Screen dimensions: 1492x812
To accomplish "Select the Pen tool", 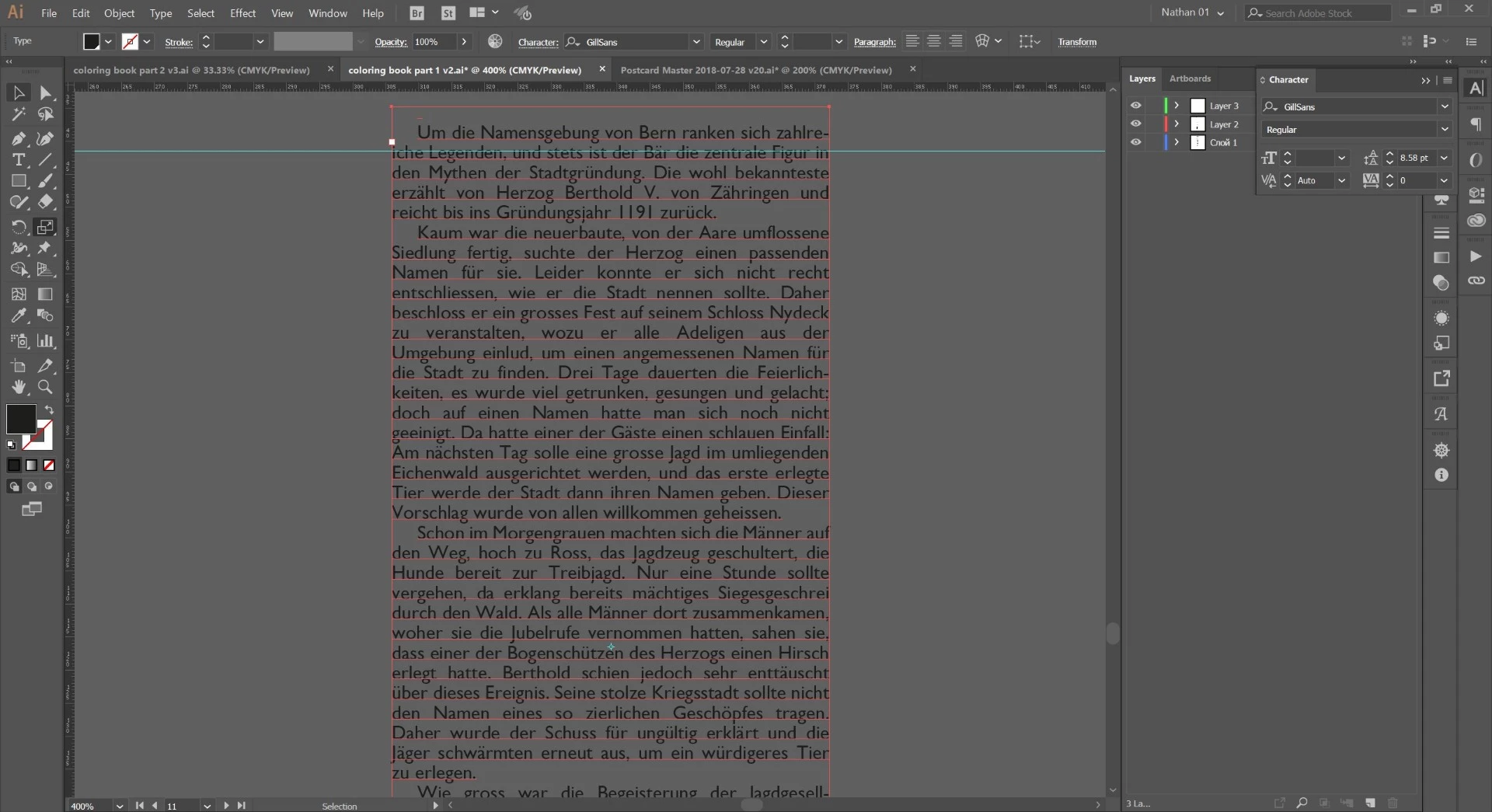I will click(19, 139).
